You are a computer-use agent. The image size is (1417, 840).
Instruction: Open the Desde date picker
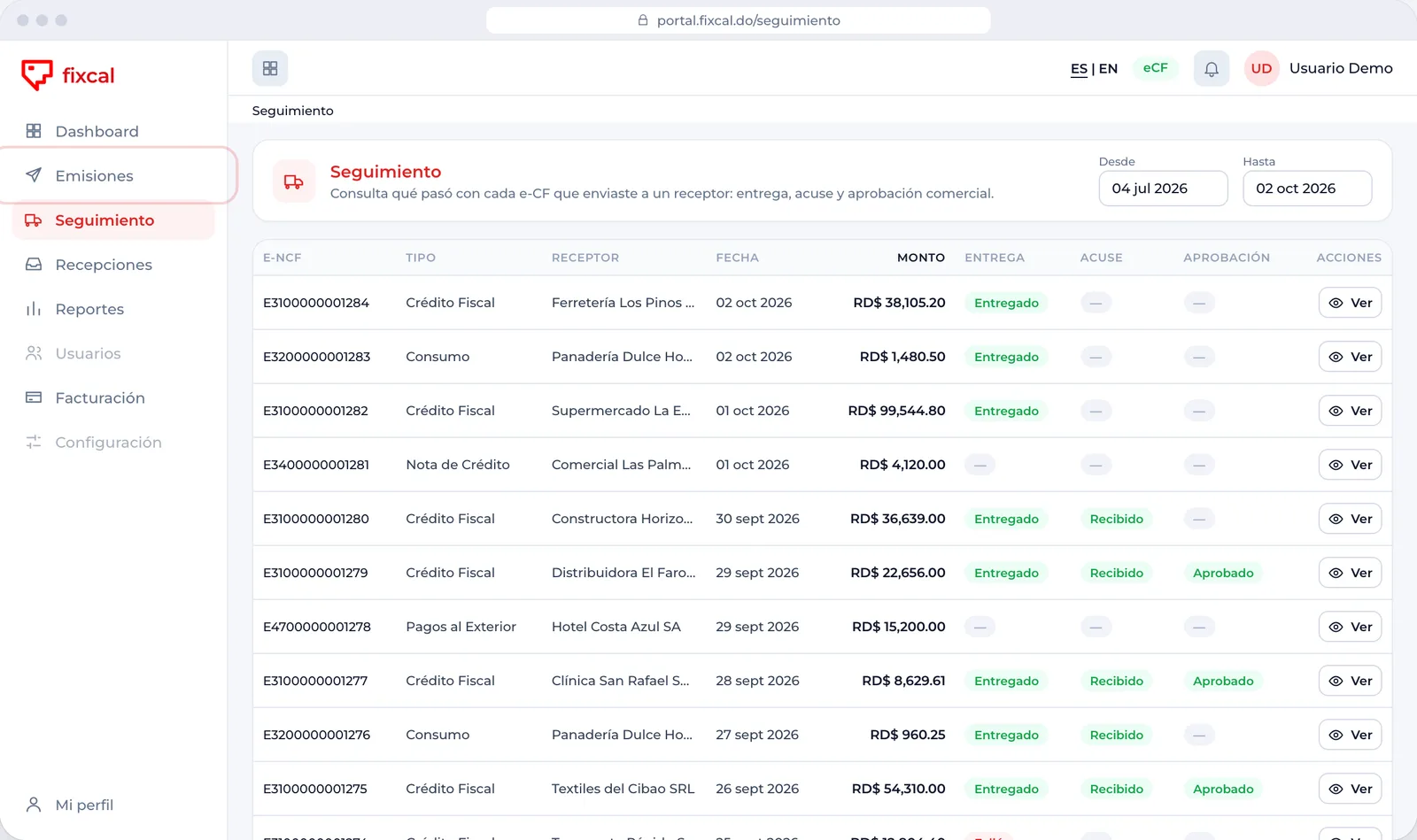tap(1163, 189)
